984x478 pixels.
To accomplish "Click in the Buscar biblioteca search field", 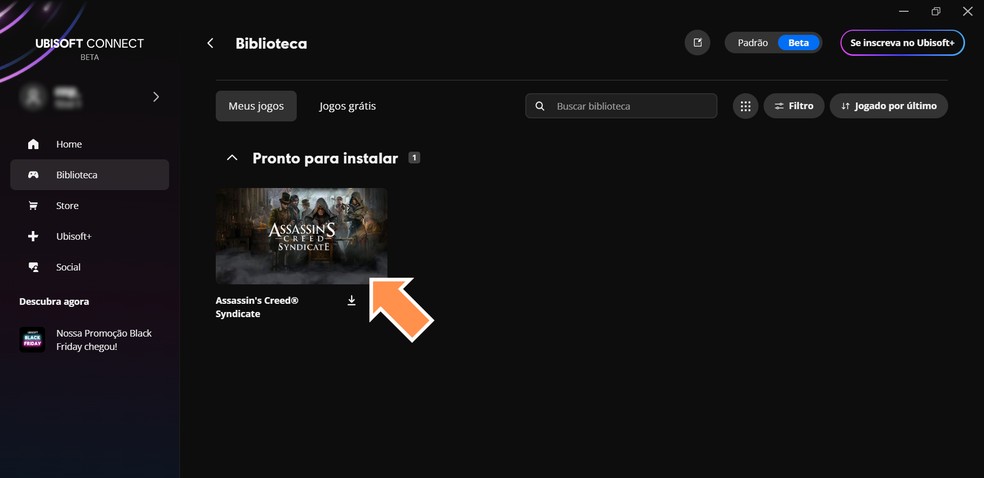I will click(x=621, y=106).
